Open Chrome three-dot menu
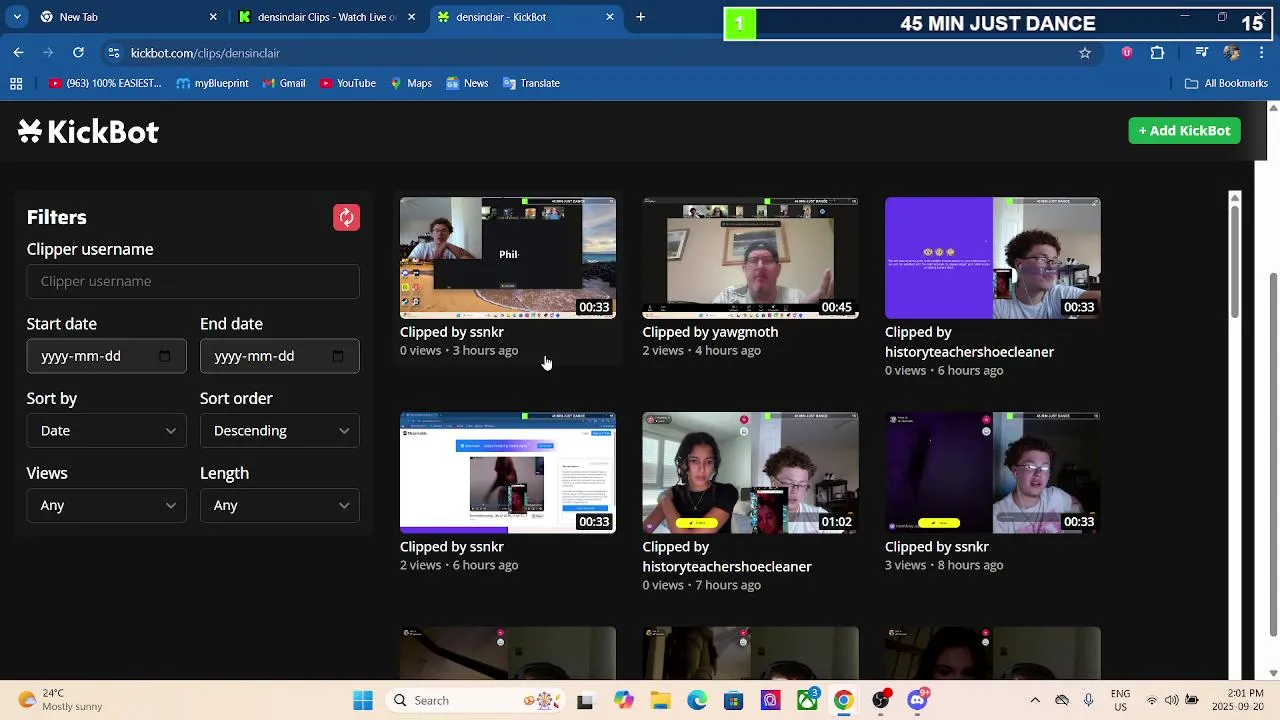This screenshot has width=1280, height=720. [1264, 53]
